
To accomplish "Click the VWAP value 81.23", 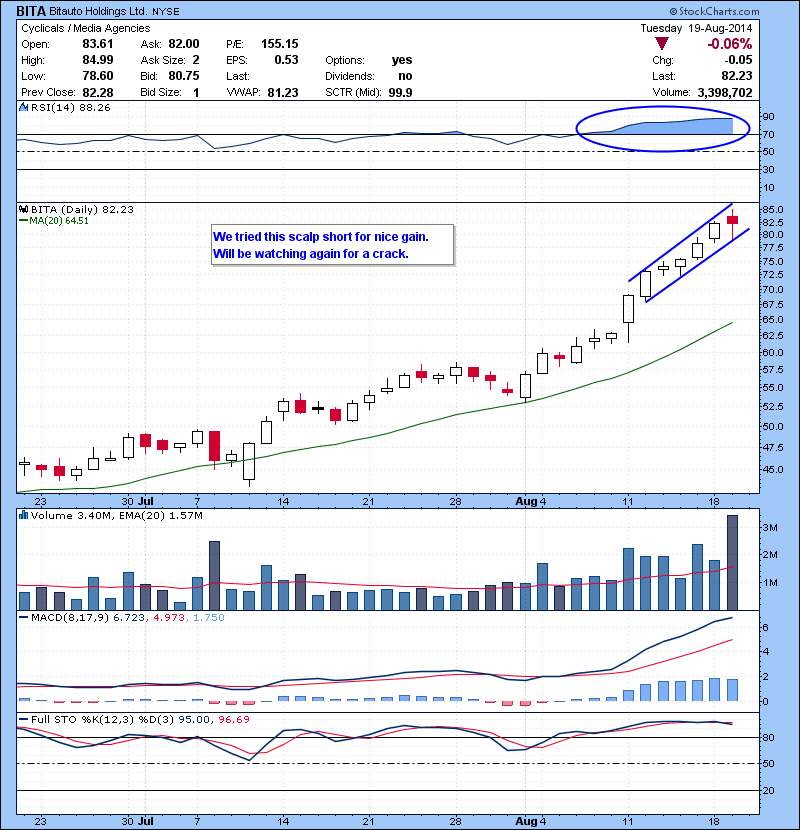I will (x=283, y=93).
